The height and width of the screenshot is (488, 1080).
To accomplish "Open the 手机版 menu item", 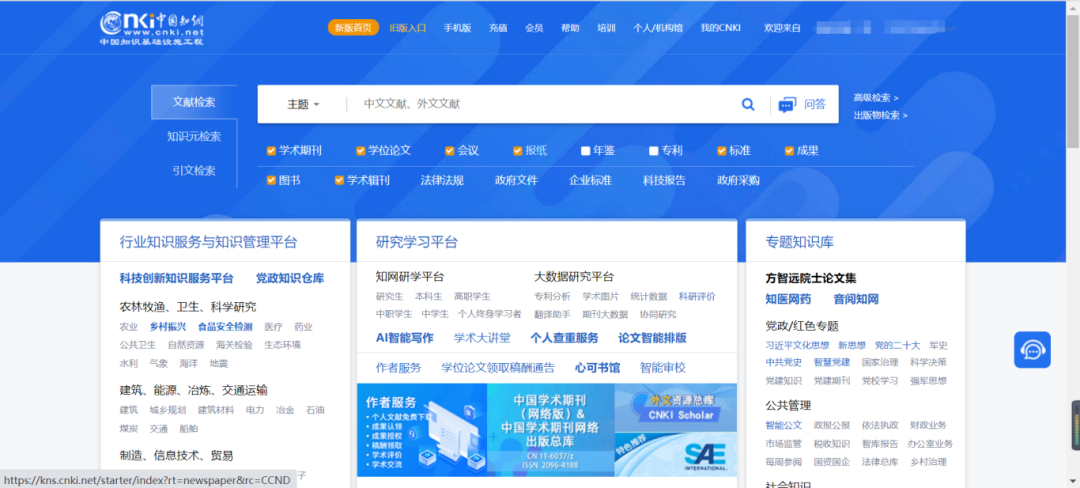I will pos(457,28).
